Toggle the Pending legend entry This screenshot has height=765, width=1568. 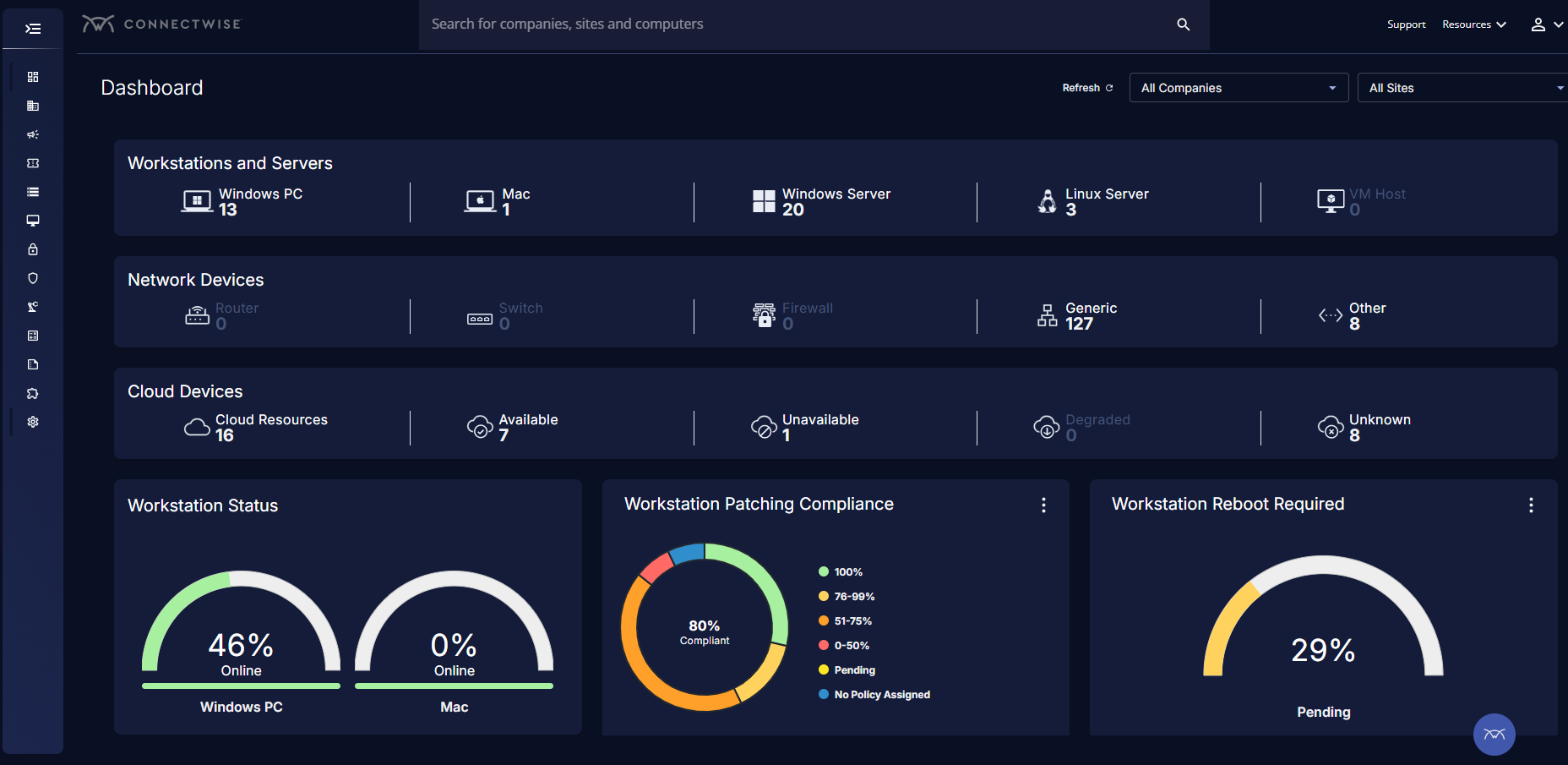tap(847, 670)
